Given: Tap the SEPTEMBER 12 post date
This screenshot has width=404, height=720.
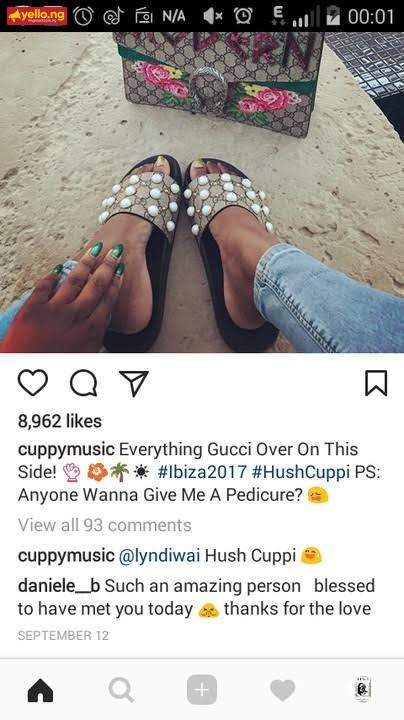Looking at the screenshot, I should pos(63,636).
